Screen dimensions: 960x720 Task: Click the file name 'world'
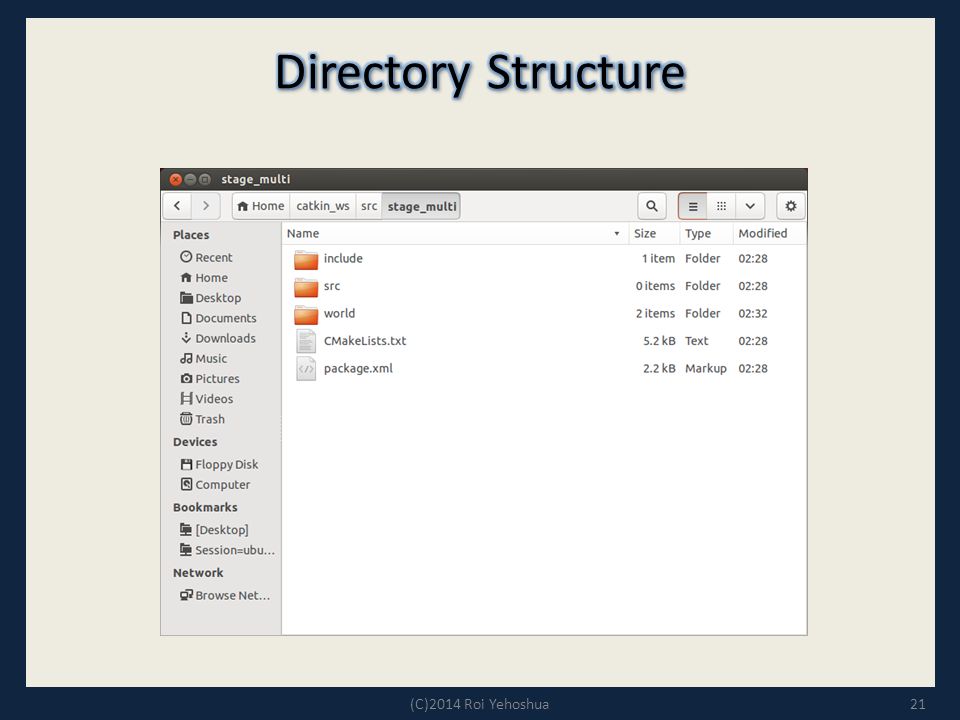click(339, 313)
